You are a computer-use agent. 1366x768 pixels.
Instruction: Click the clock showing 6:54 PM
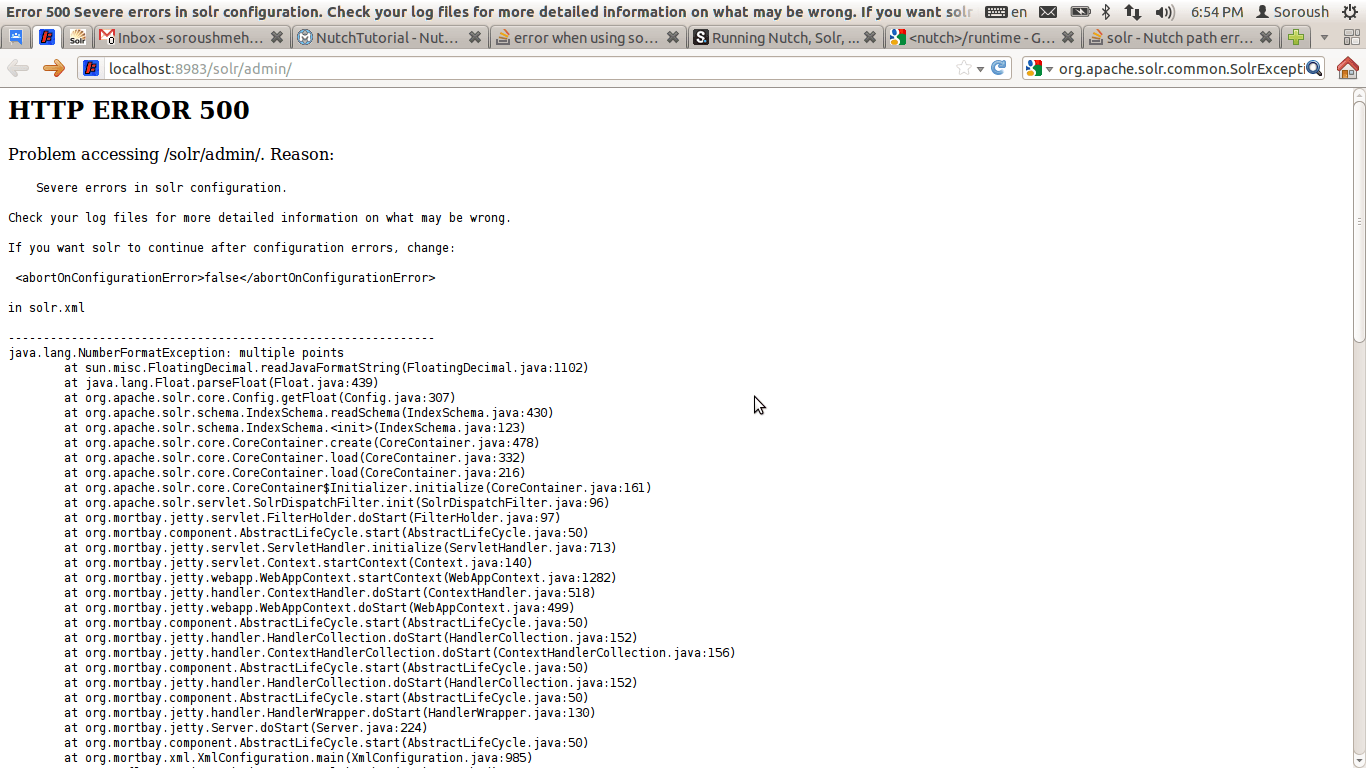(x=1217, y=12)
